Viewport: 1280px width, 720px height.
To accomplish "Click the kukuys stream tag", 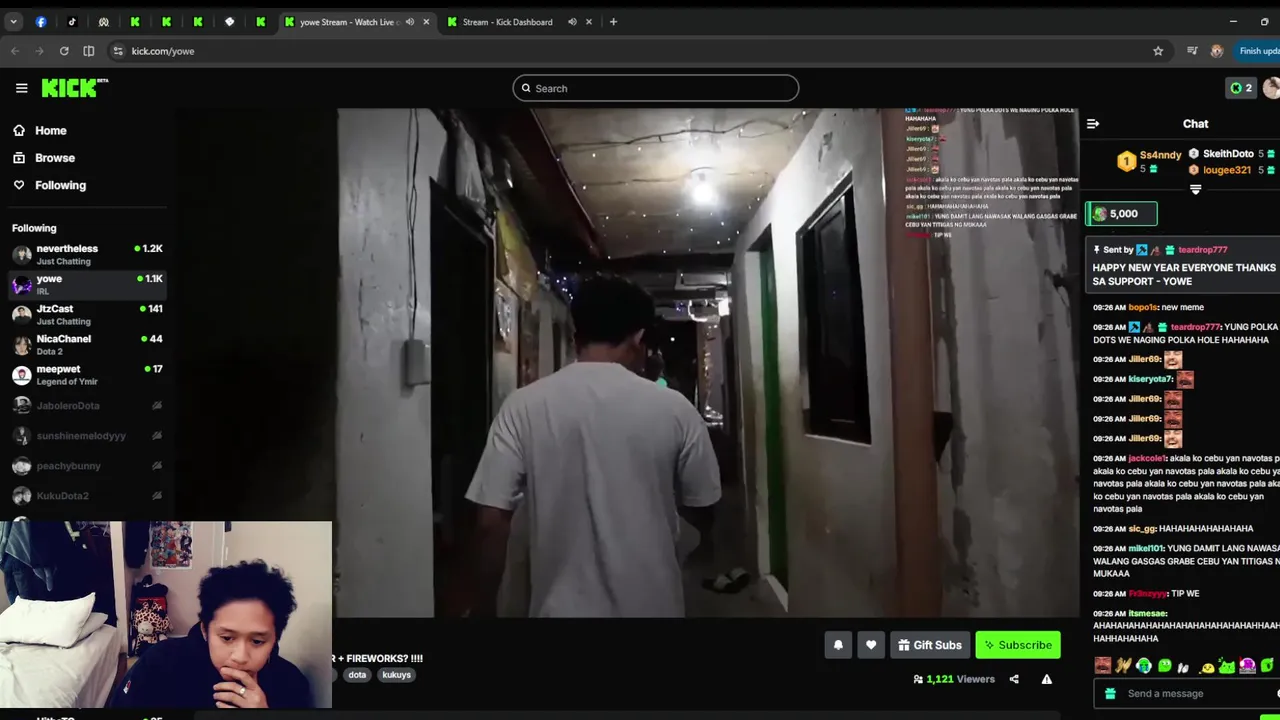I will click(x=396, y=675).
